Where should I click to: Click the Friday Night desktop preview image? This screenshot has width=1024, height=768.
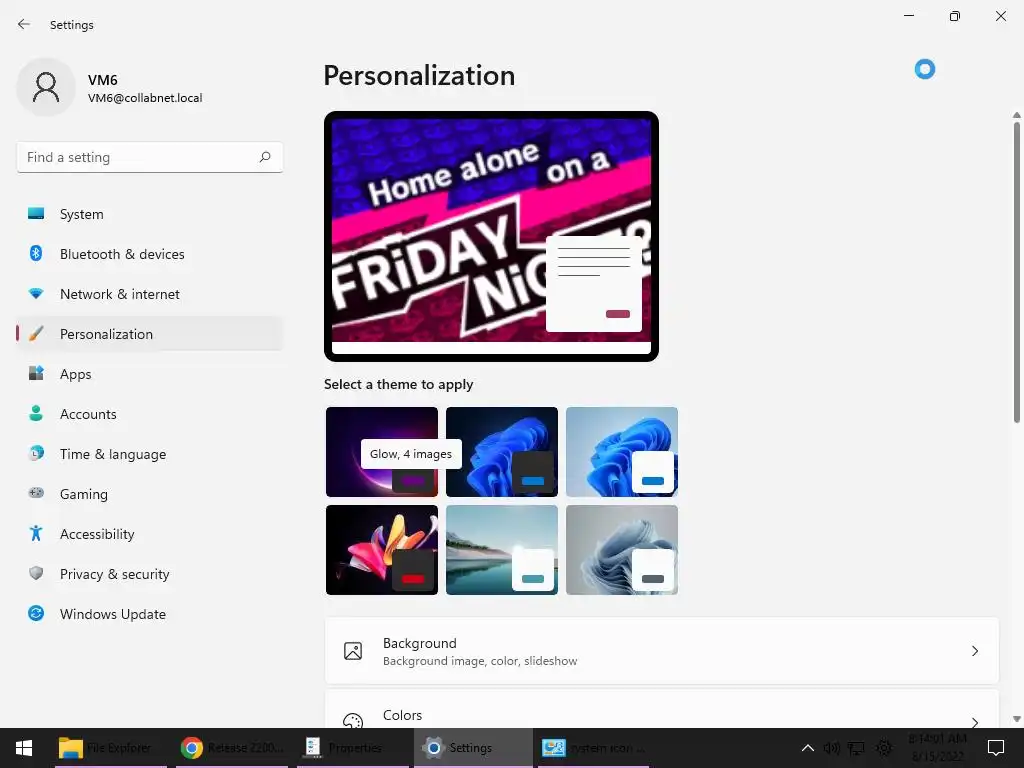click(491, 236)
